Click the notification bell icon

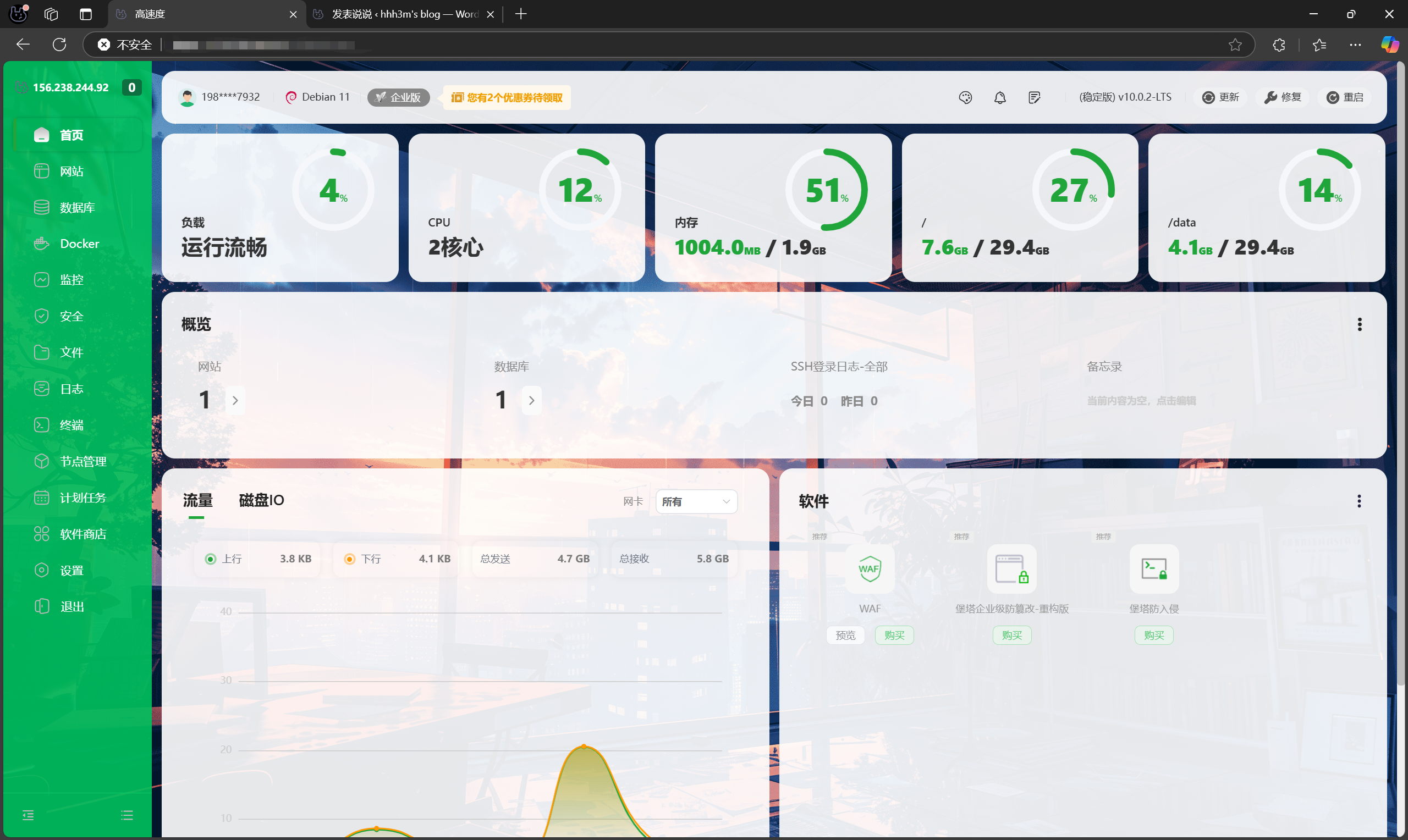[1000, 97]
